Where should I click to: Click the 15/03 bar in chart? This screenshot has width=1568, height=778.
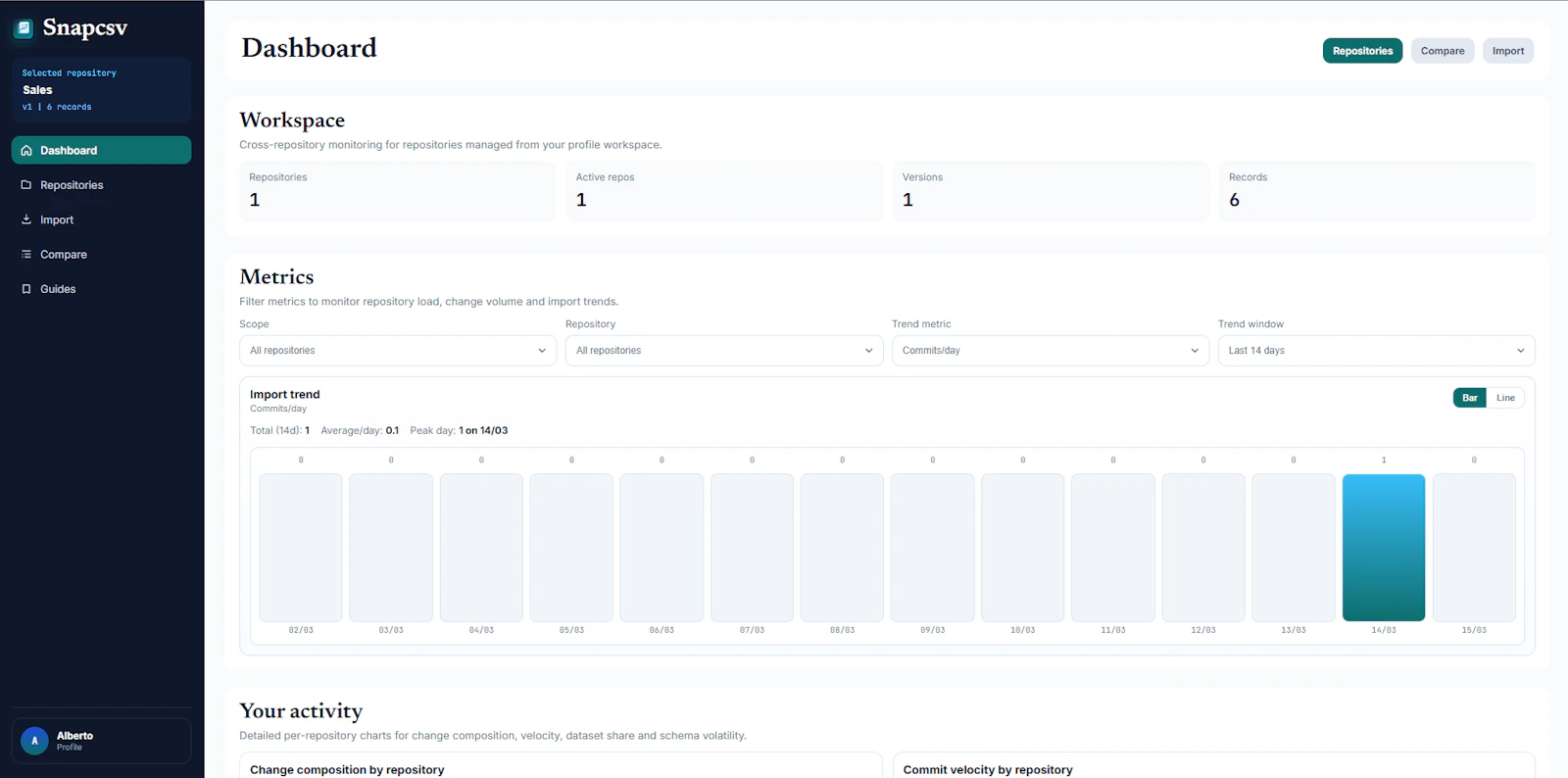[x=1474, y=548]
